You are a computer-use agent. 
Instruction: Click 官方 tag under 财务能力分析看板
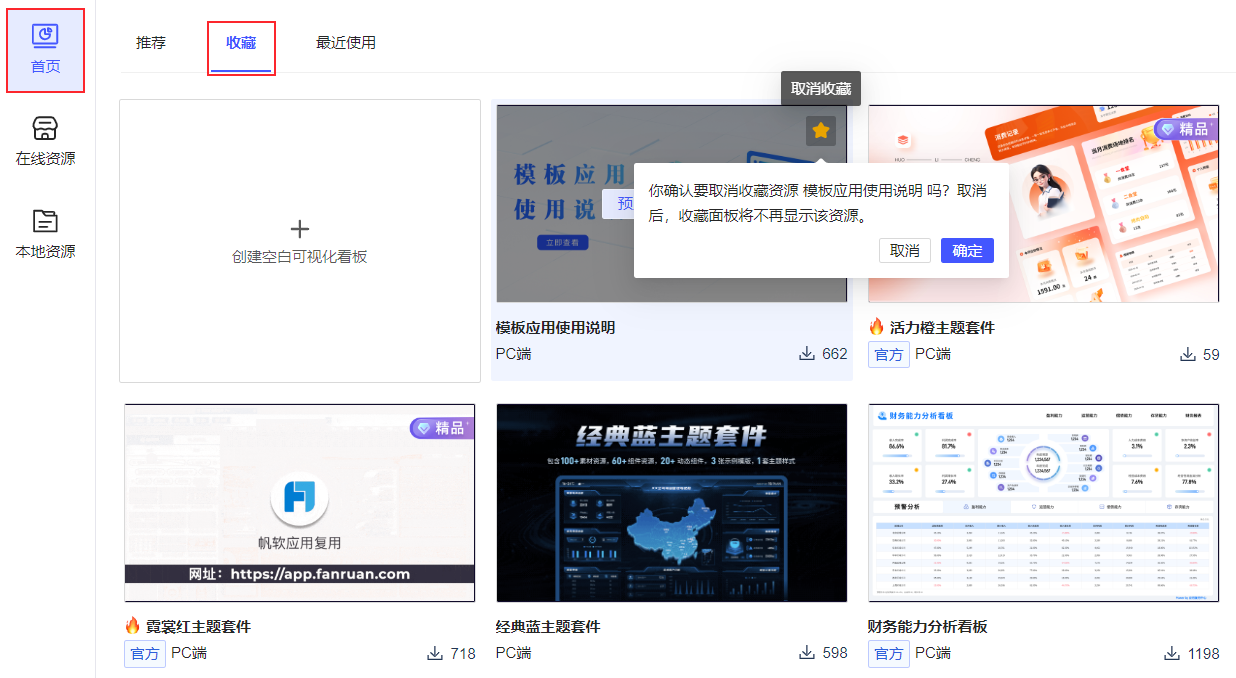pyautogui.click(x=889, y=653)
